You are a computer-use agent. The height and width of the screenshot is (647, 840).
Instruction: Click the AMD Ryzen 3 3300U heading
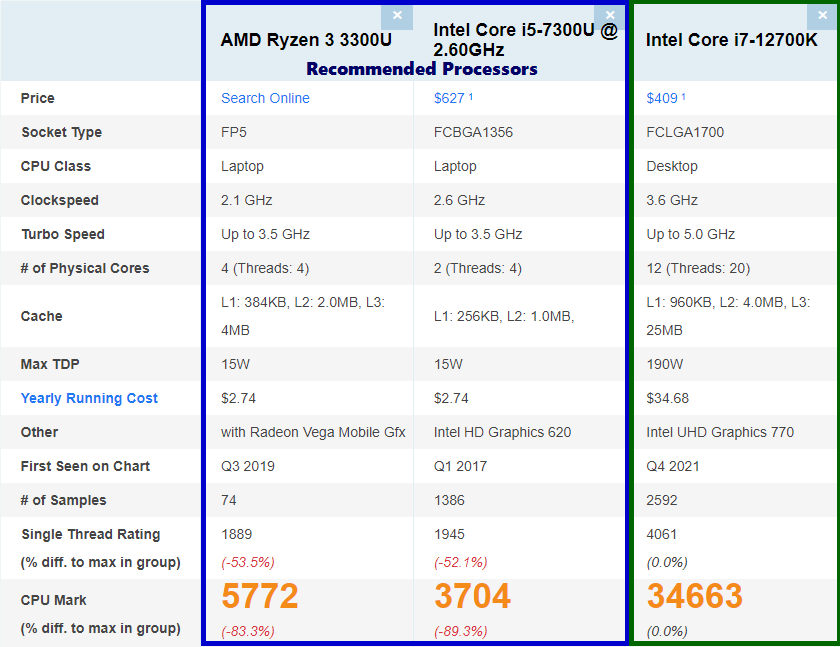[306, 40]
